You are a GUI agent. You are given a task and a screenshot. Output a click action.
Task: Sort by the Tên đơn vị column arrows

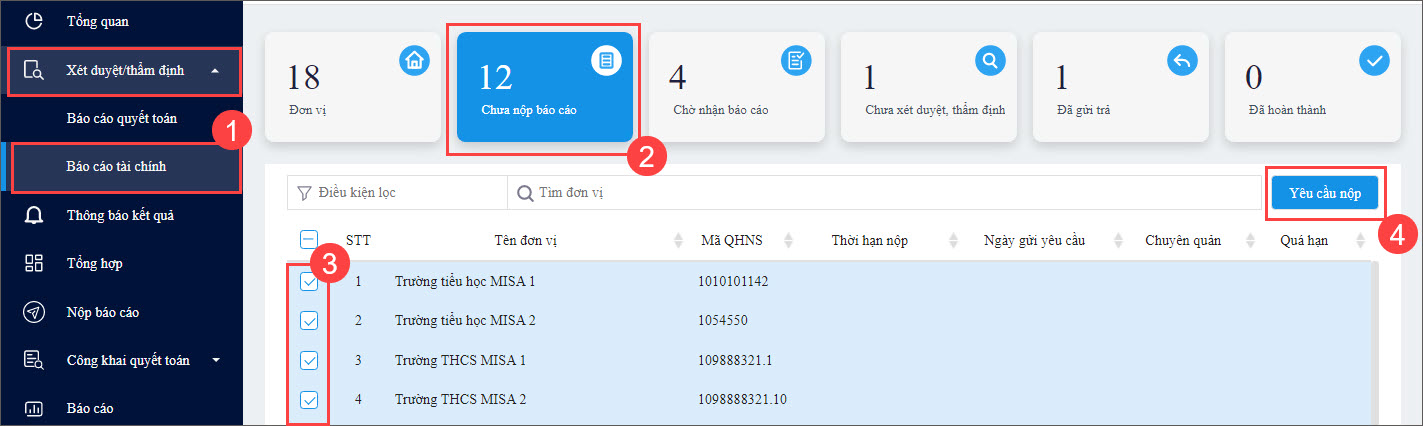(x=677, y=240)
